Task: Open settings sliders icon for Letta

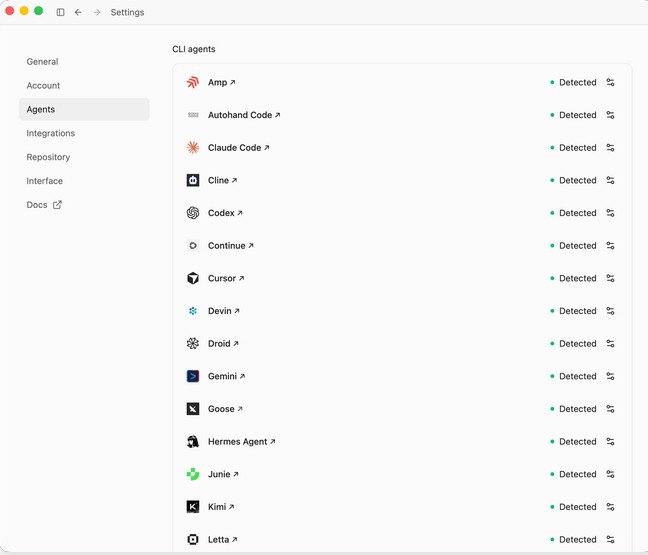Action: (x=610, y=539)
